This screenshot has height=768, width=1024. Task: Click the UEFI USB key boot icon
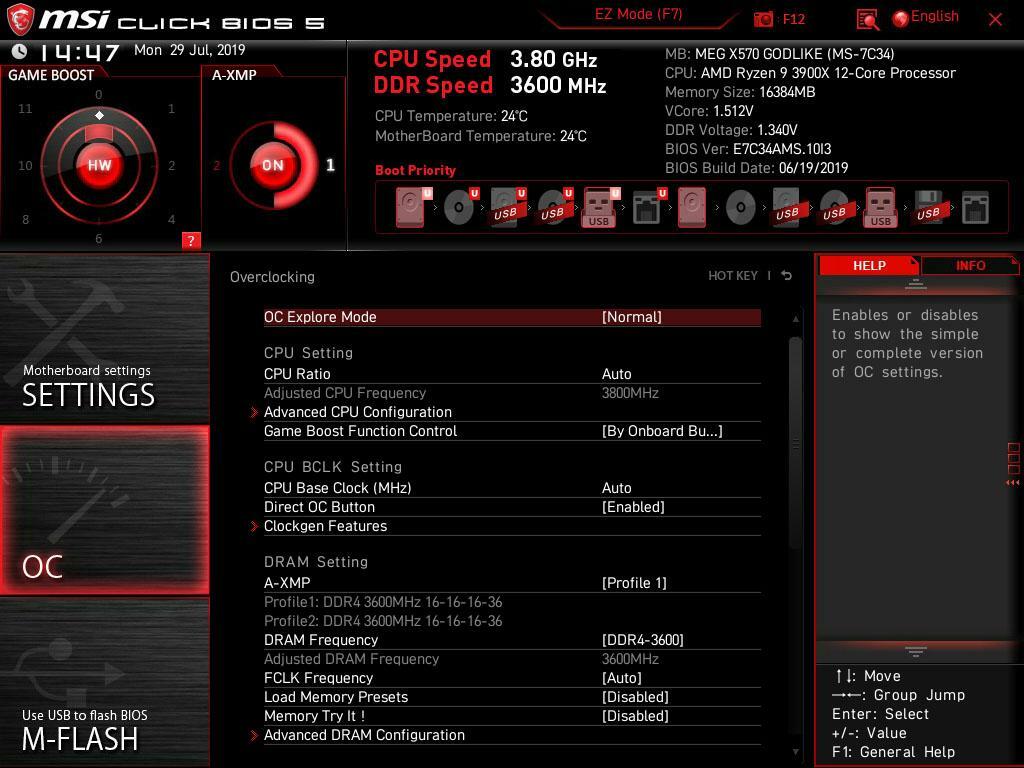[x=600, y=207]
